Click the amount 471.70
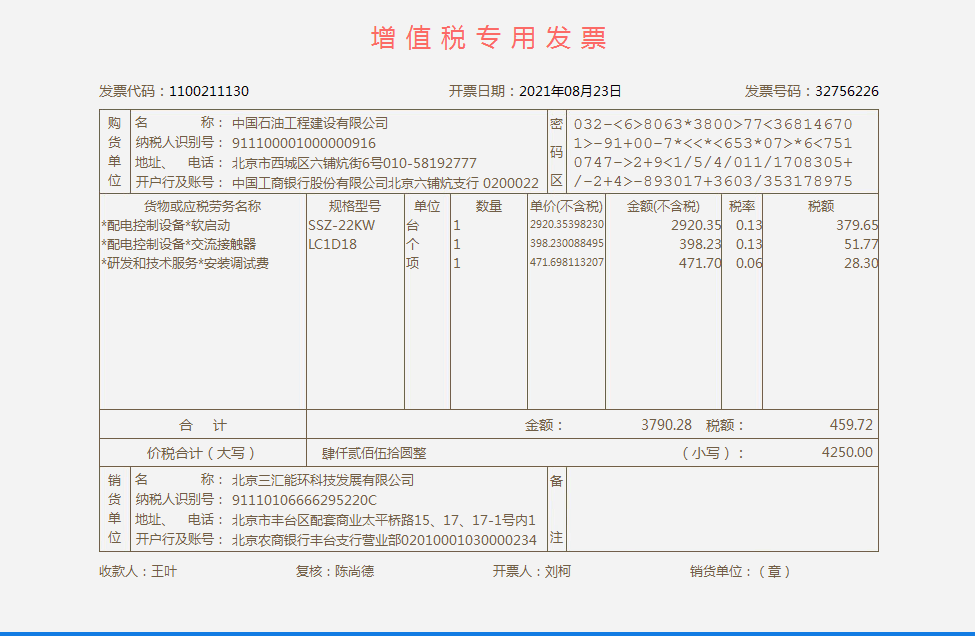This screenshot has width=975, height=636. point(700,264)
